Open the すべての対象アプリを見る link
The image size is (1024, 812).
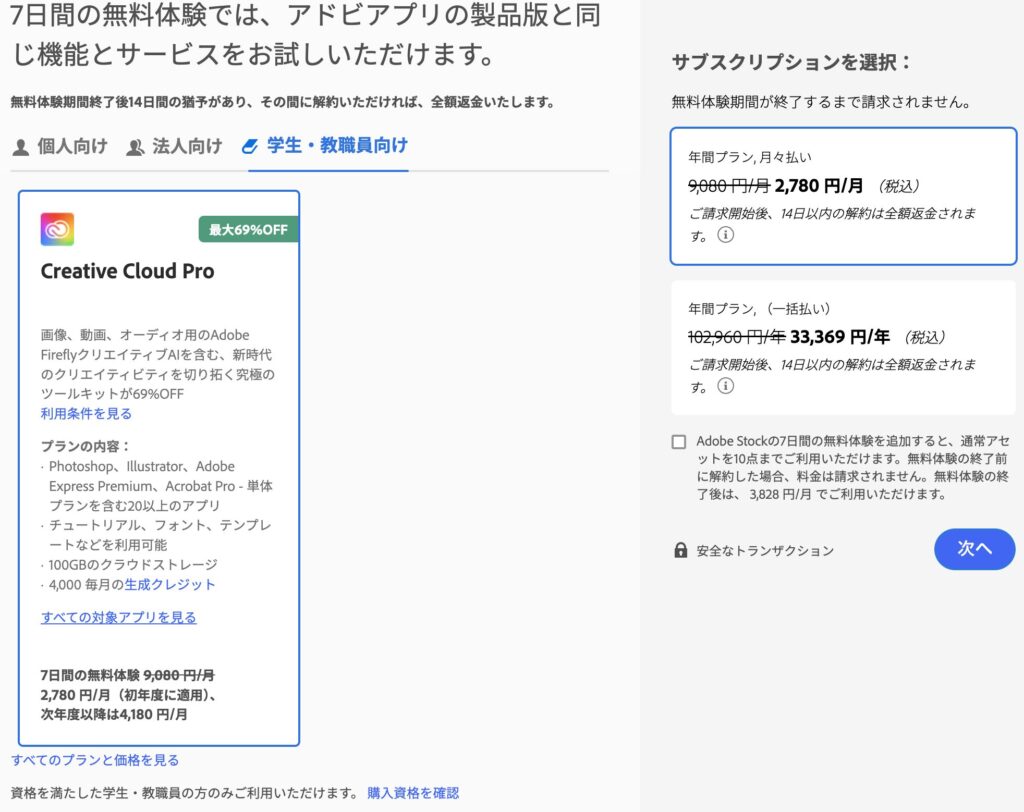pyautogui.click(x=119, y=617)
